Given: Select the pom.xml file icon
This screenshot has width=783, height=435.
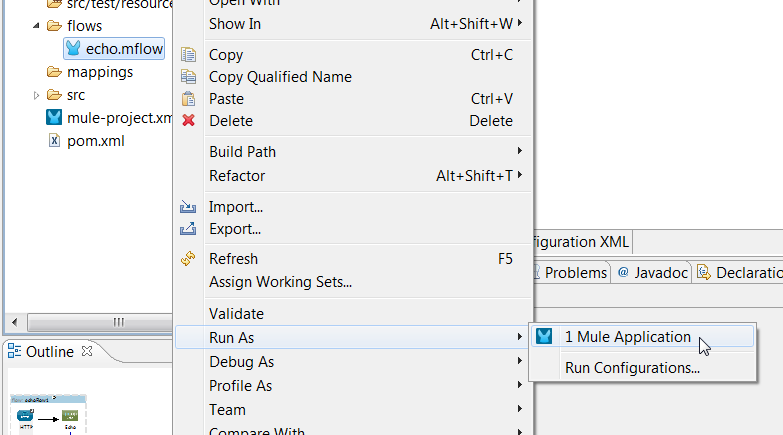Looking at the screenshot, I should [54, 141].
